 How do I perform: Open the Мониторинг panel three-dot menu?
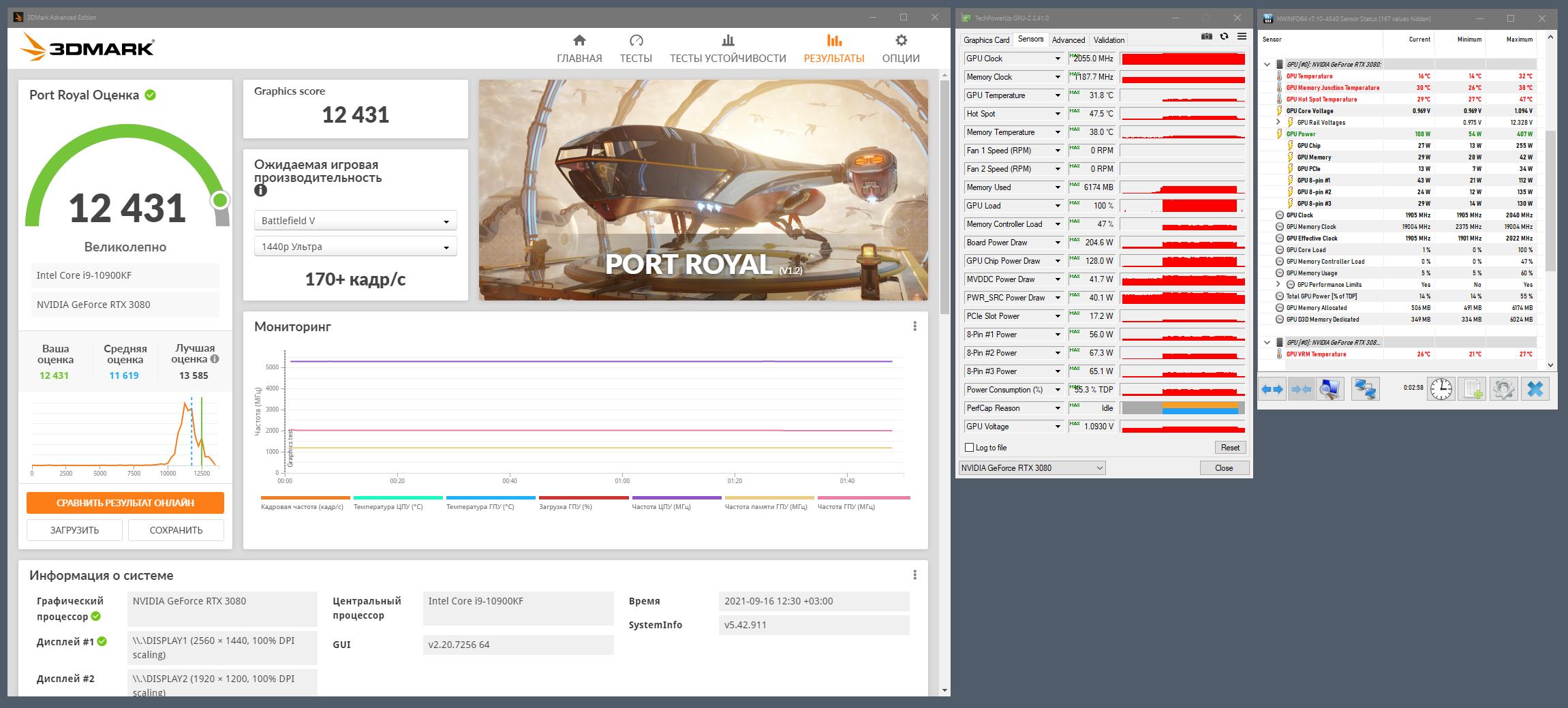tap(914, 326)
